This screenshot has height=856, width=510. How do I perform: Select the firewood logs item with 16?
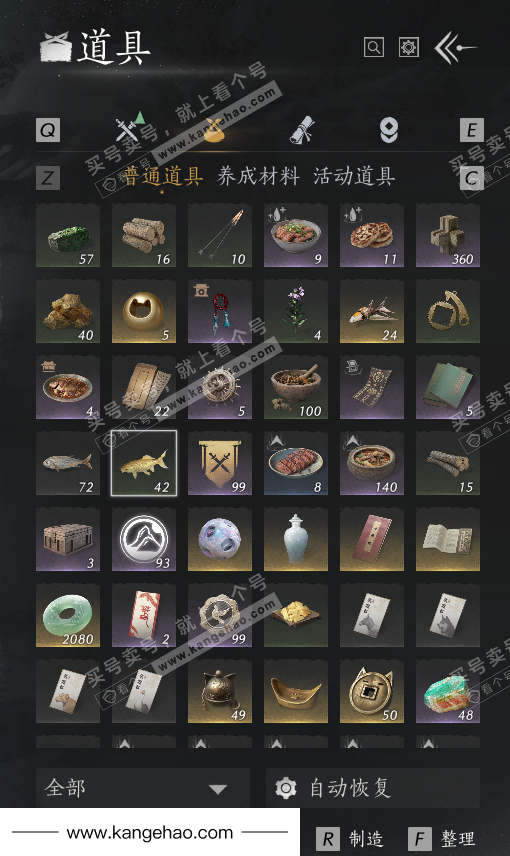[x=144, y=235]
